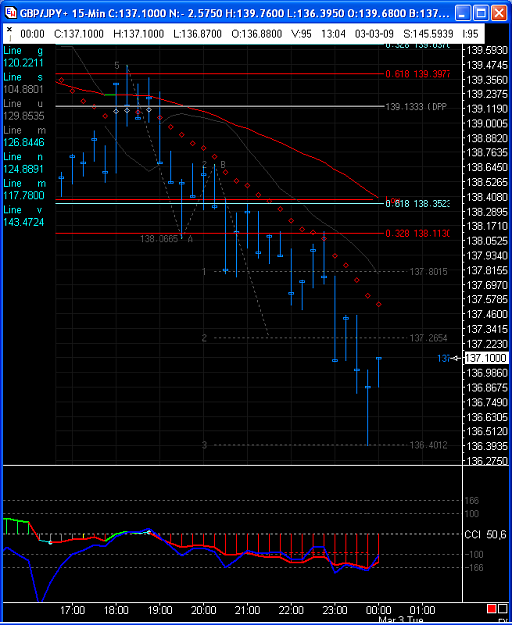Click the 136.2750 price scale label
Screen dimensions: 512x625
[487, 461]
